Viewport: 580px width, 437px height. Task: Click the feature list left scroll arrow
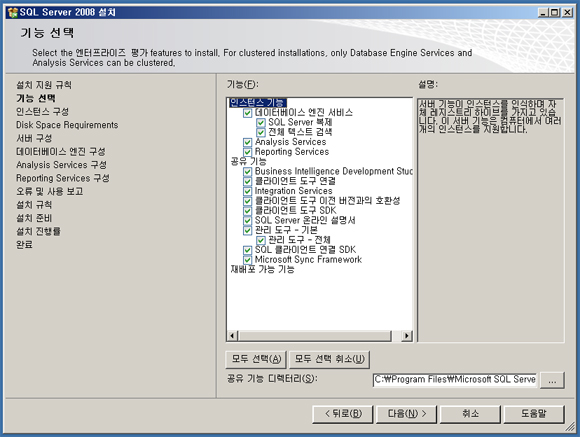(232, 336)
